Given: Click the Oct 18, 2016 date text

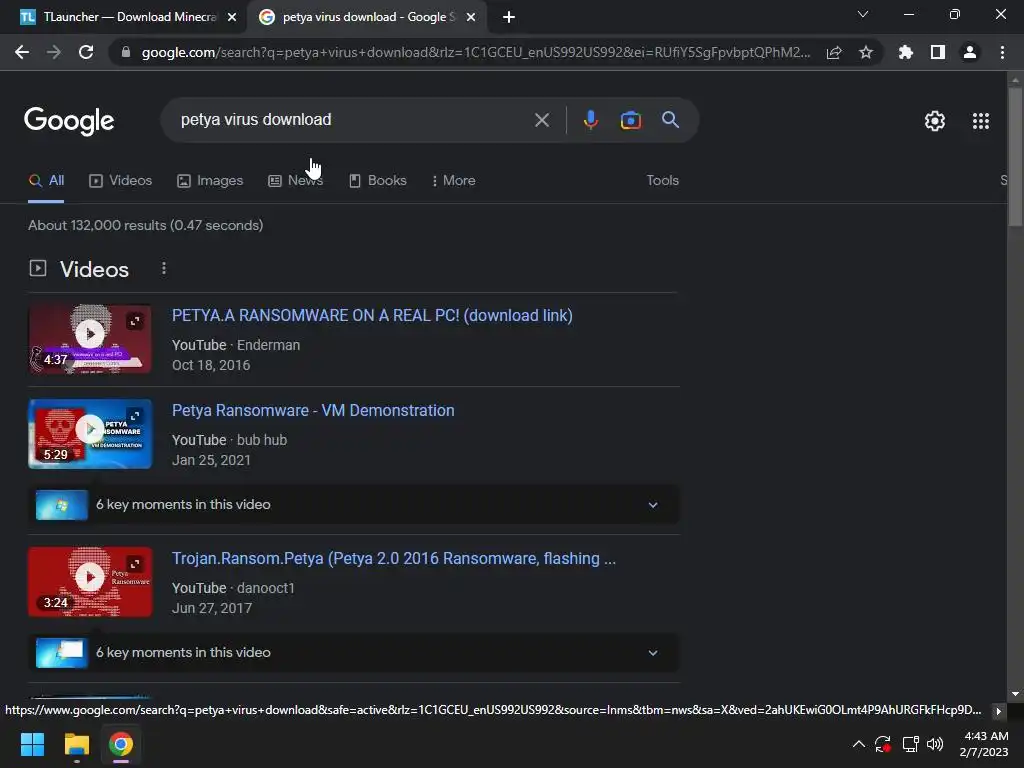Looking at the screenshot, I should [211, 365].
